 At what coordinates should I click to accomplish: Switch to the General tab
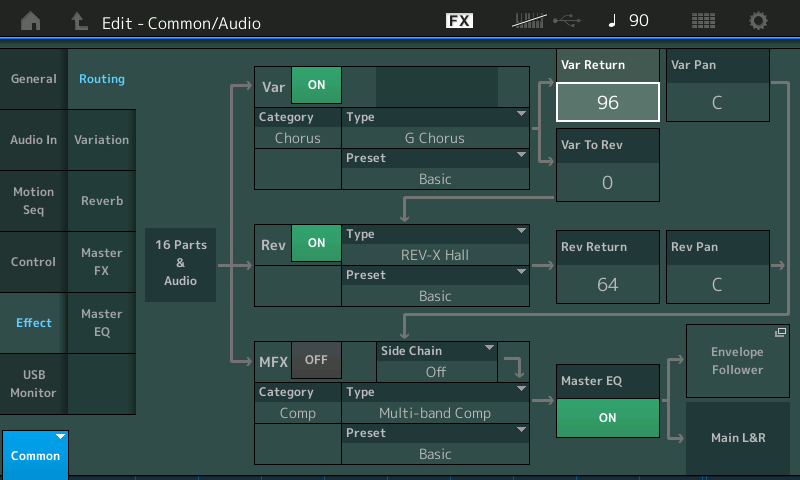tap(34, 79)
